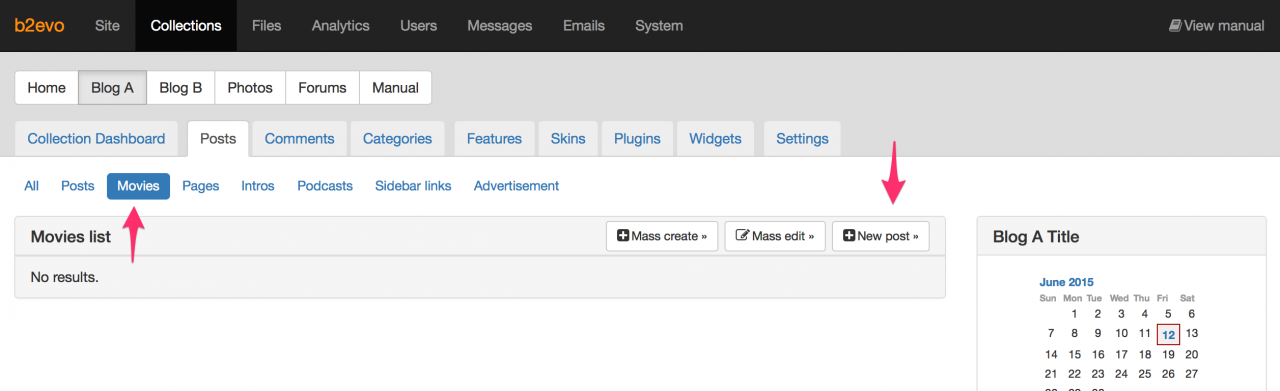Select the Posts tab

(217, 139)
